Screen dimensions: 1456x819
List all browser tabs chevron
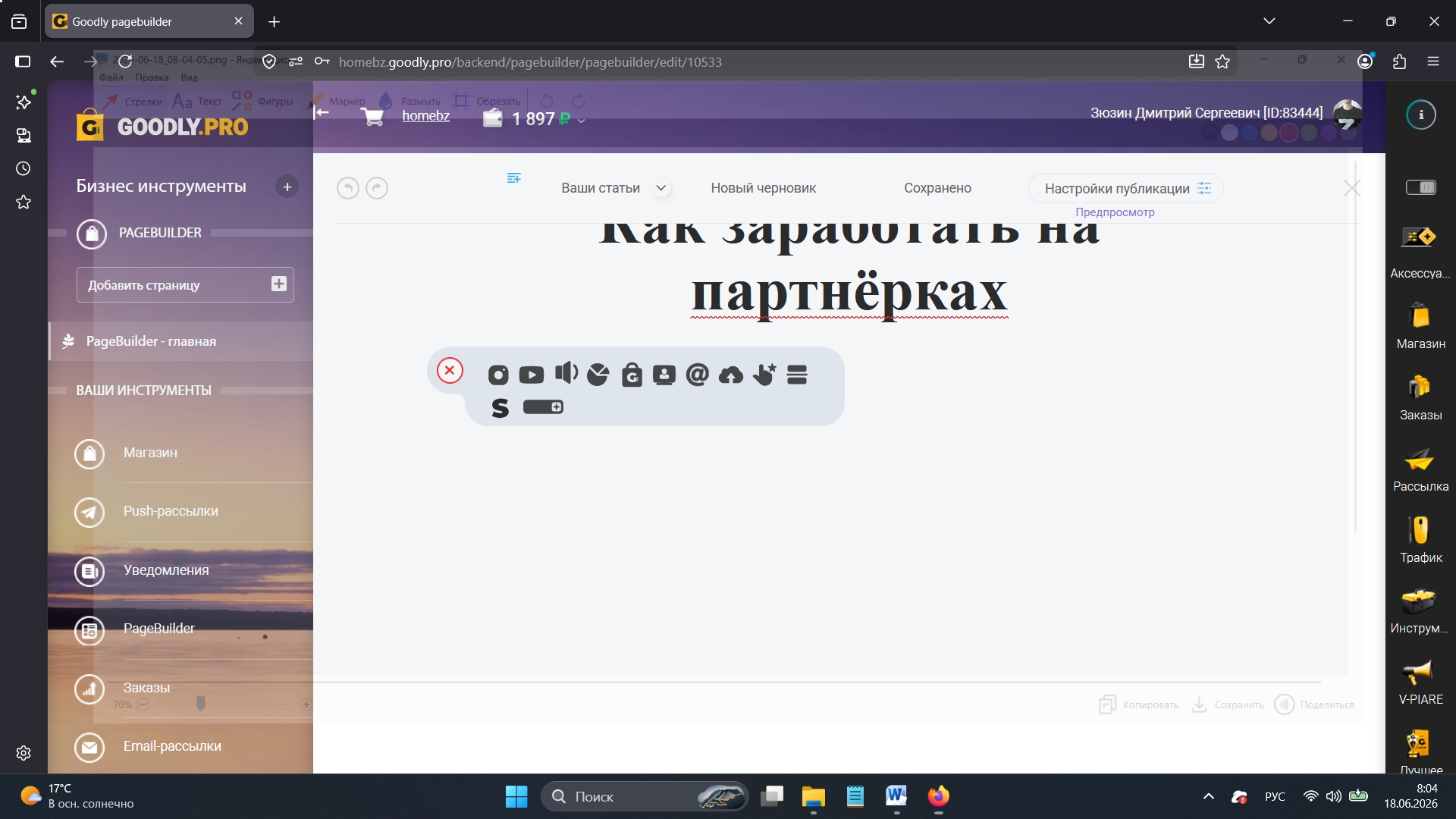1269,21
